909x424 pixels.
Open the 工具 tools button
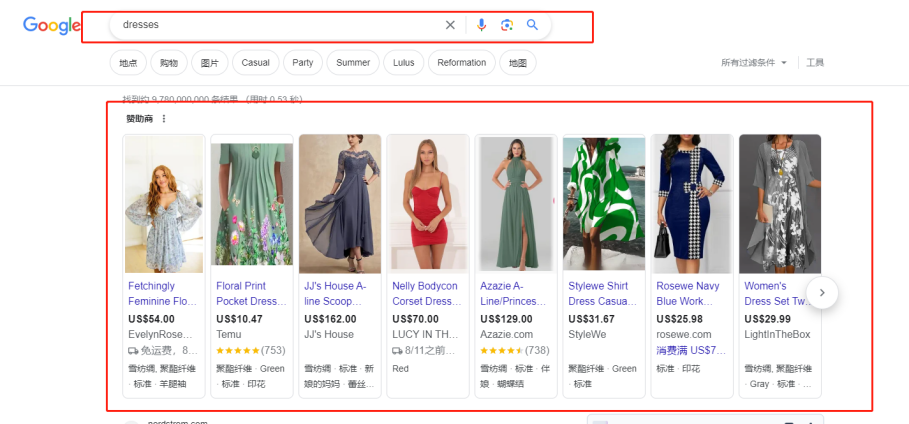815,63
